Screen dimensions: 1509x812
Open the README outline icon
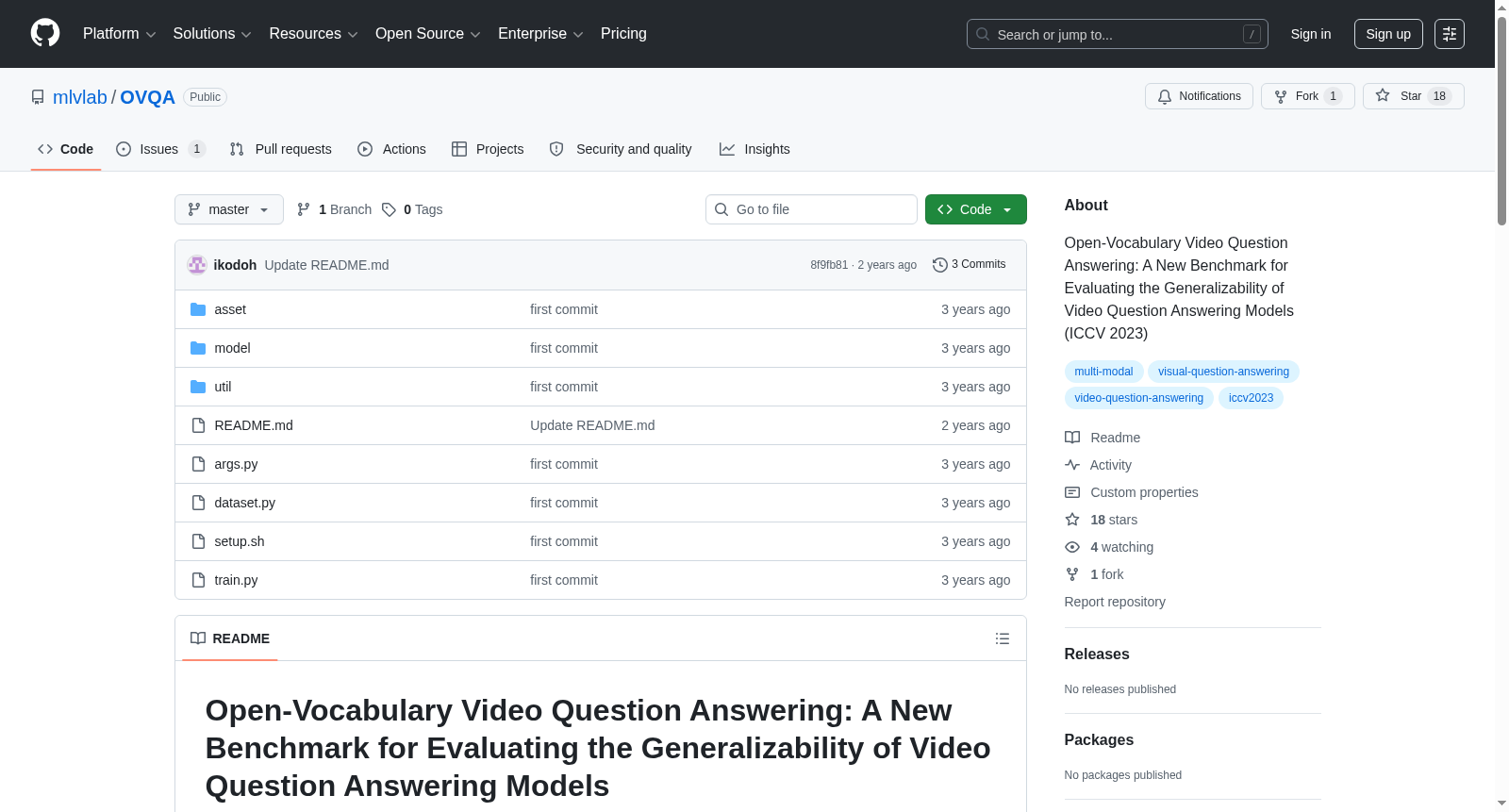click(1003, 638)
